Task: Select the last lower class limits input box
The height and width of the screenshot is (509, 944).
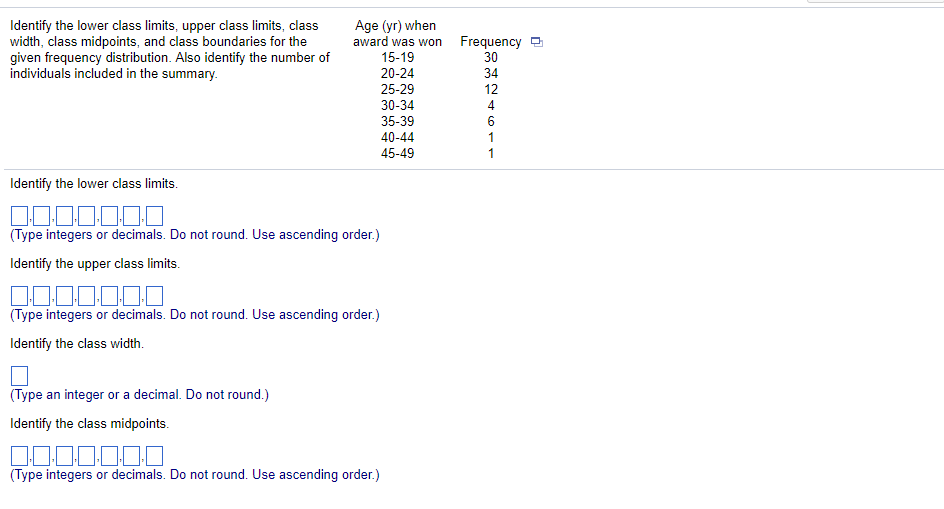Action: (x=155, y=216)
